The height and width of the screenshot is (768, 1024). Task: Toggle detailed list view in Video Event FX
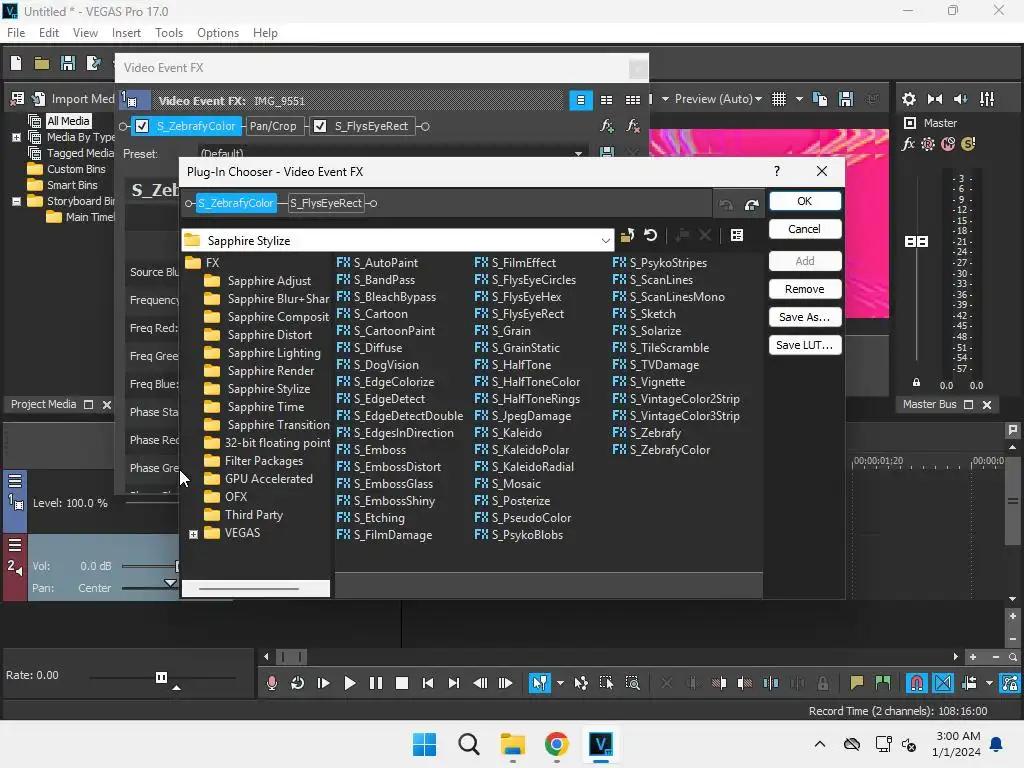coord(581,100)
